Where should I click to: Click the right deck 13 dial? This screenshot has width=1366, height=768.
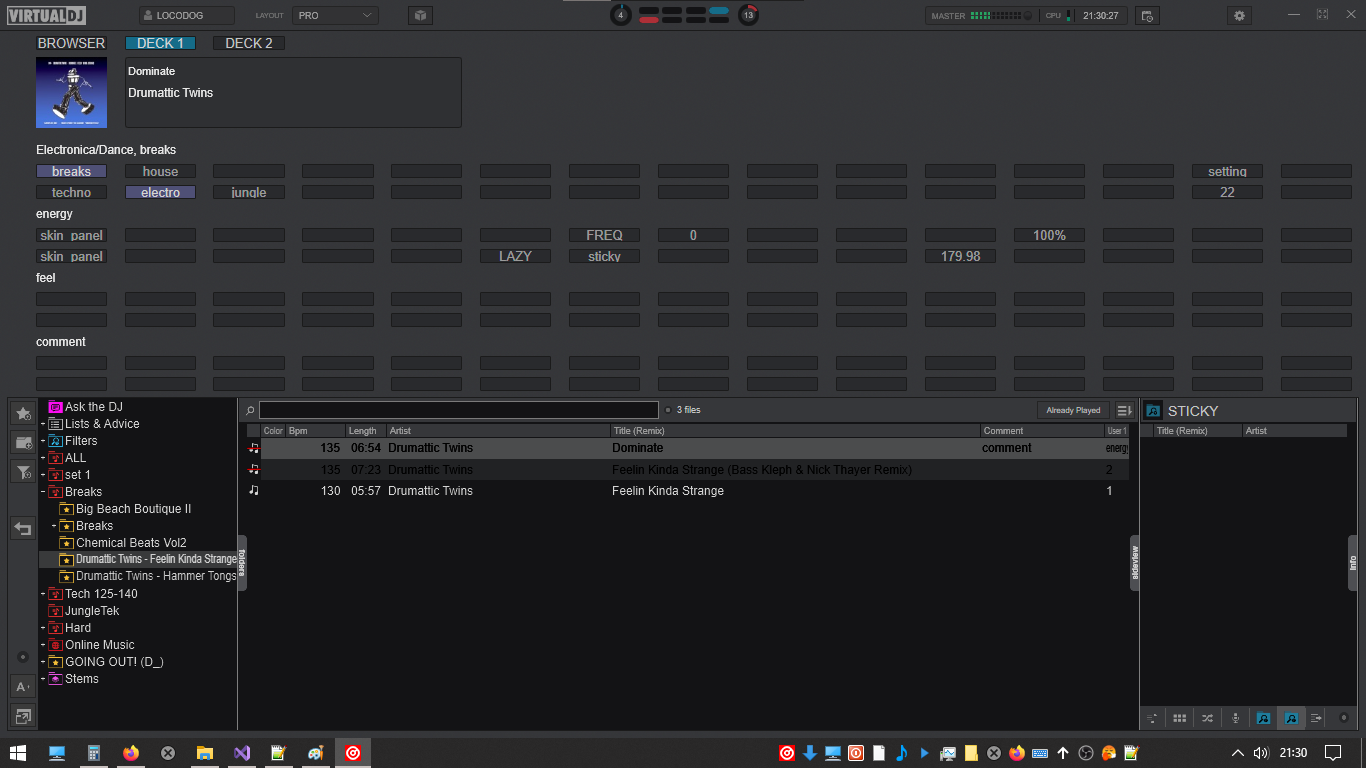(748, 15)
